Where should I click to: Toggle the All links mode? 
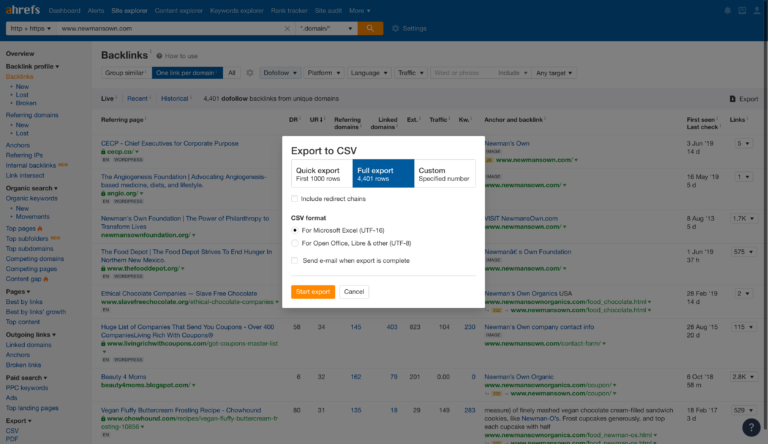tap(232, 73)
